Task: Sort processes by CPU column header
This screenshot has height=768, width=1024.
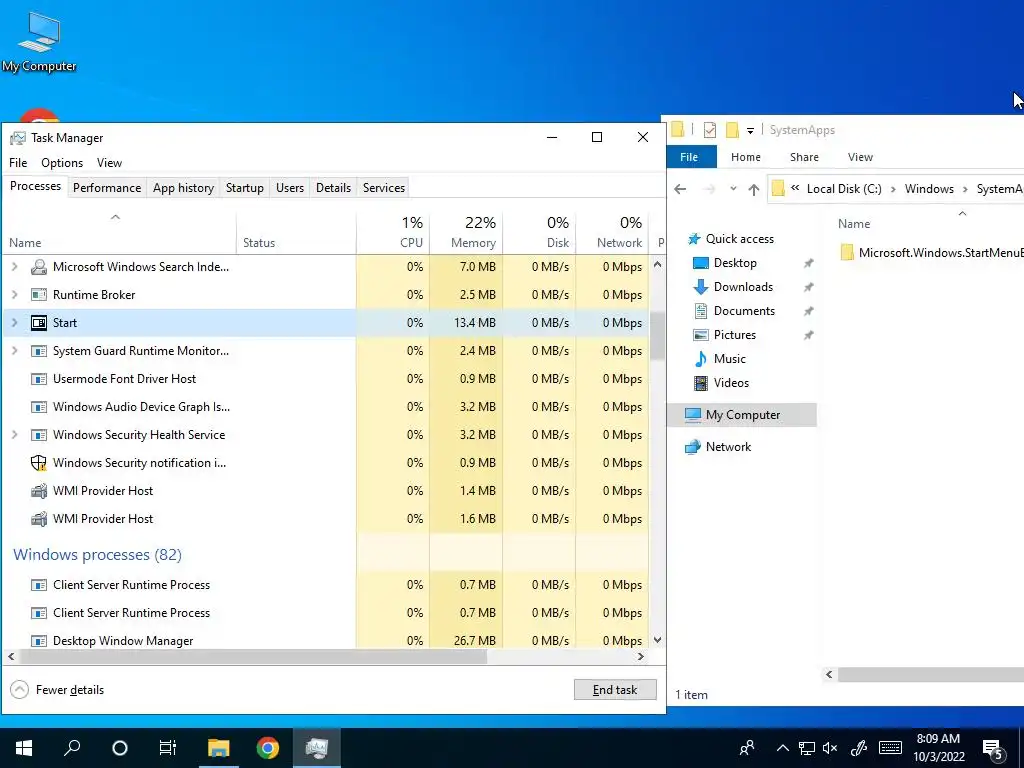Action: coord(393,232)
